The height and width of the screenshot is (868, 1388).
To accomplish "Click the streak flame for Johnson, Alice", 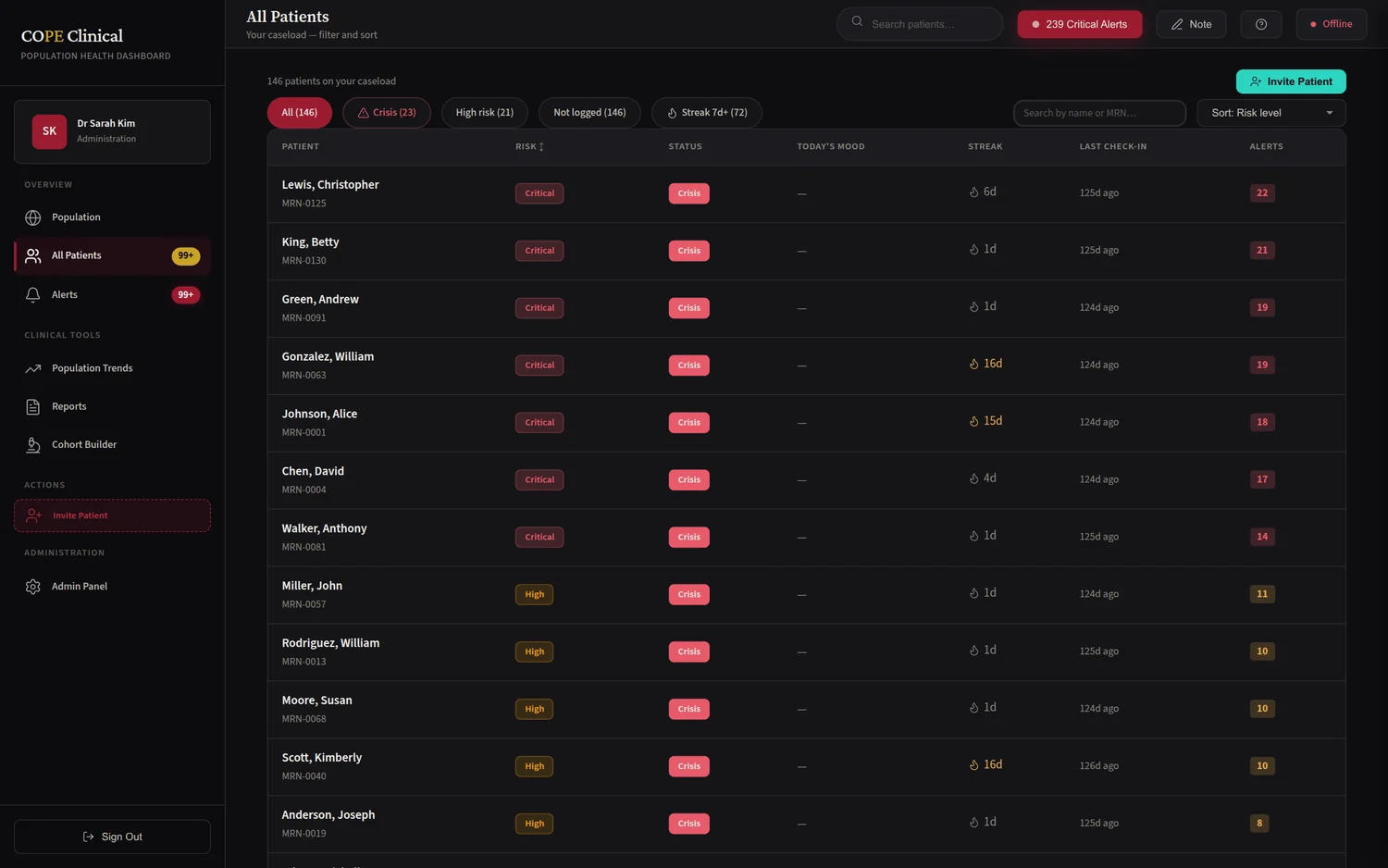I will [973, 422].
